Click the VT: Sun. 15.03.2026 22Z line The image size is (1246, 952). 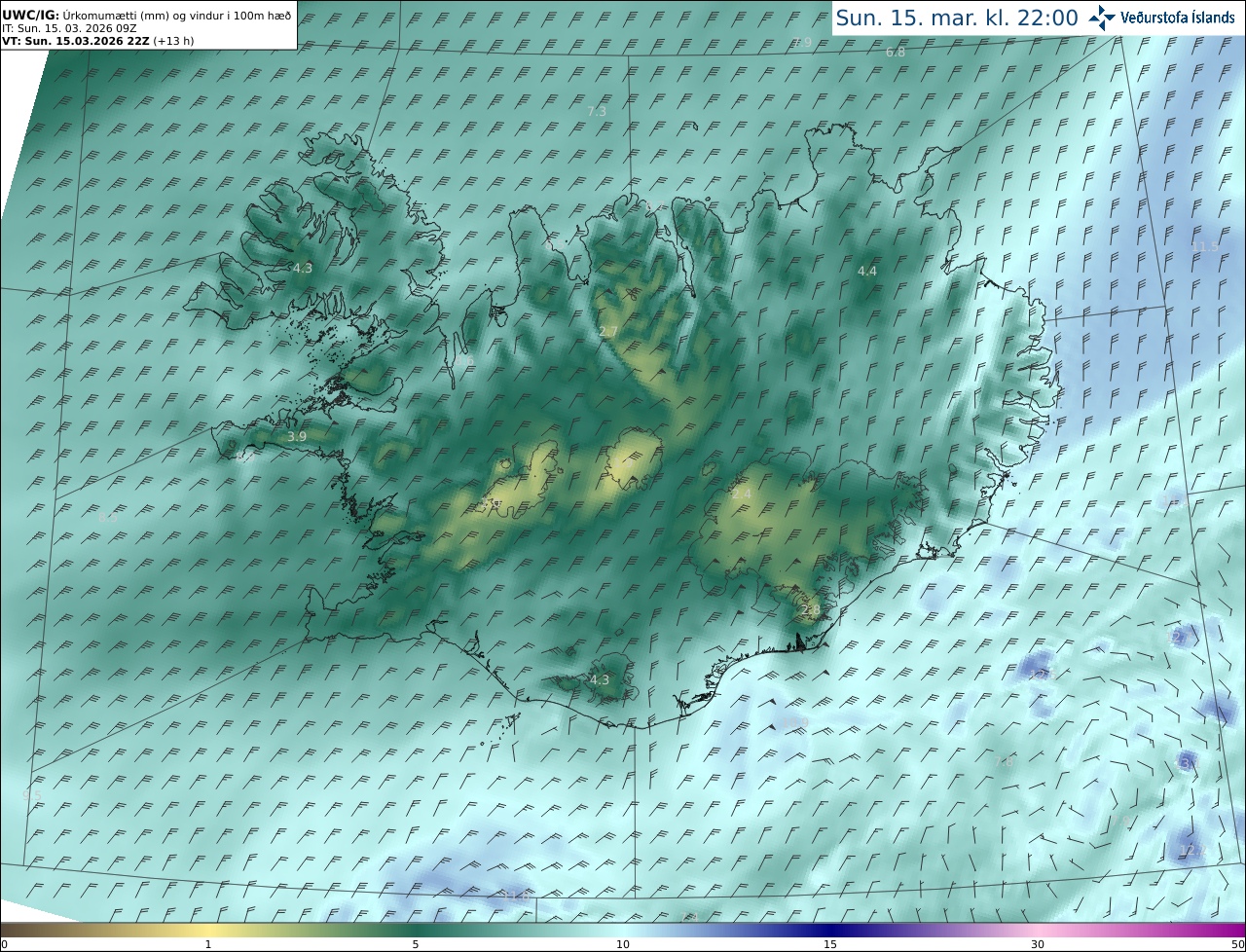(96, 42)
